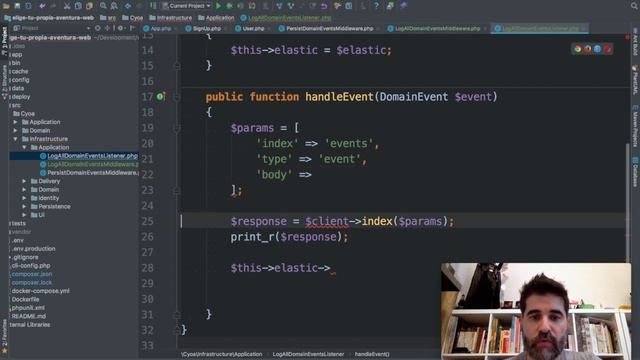Image resolution: width=640 pixels, height=360 pixels.
Task: Toggle the Maven Projects side button
Action: [635, 127]
